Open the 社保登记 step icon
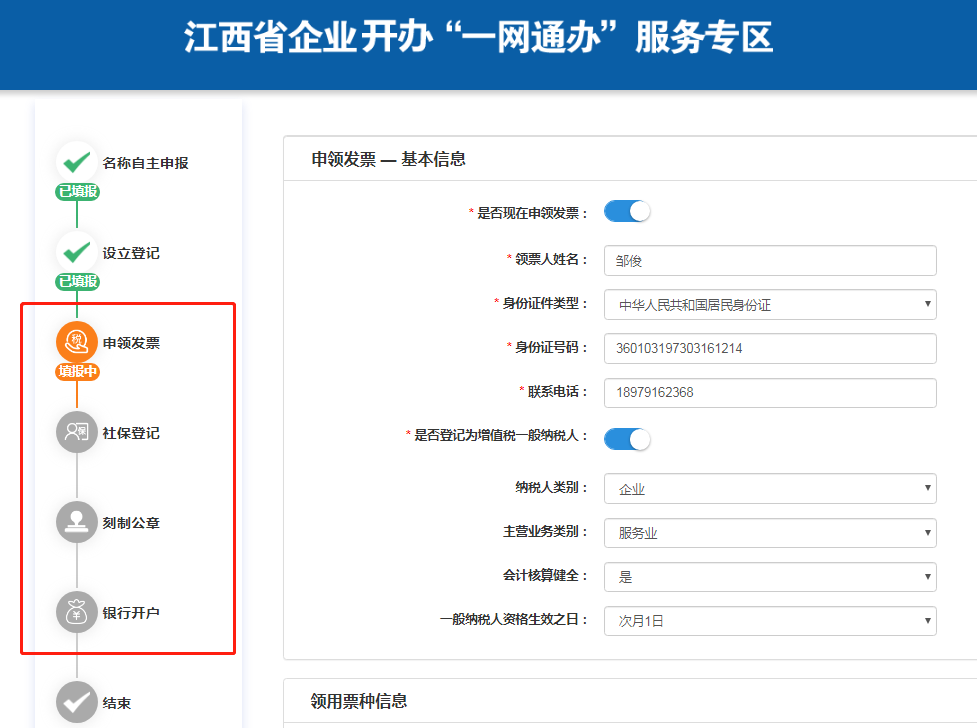977x728 pixels. (x=76, y=432)
